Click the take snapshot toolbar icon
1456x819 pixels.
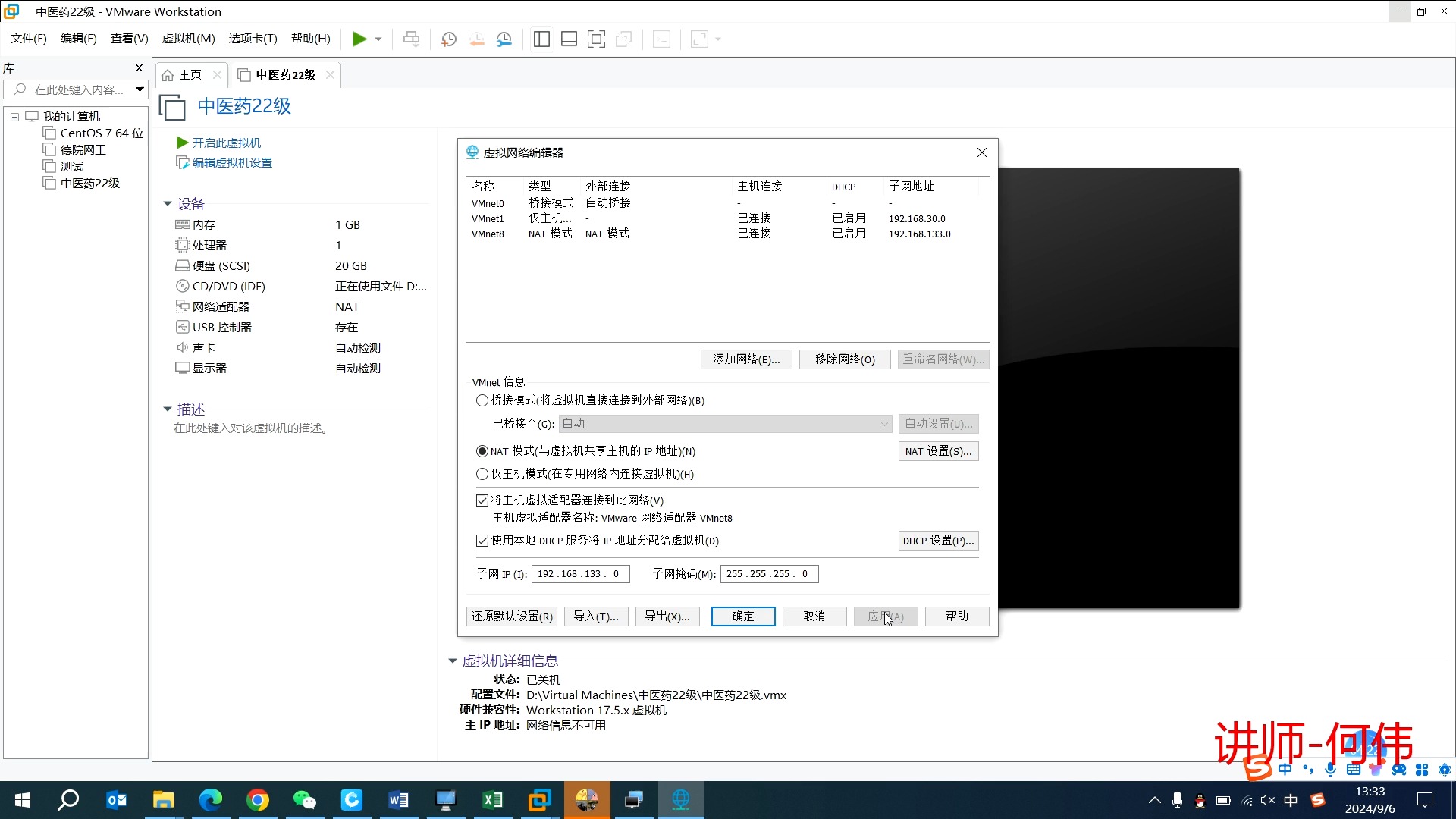[x=449, y=39]
